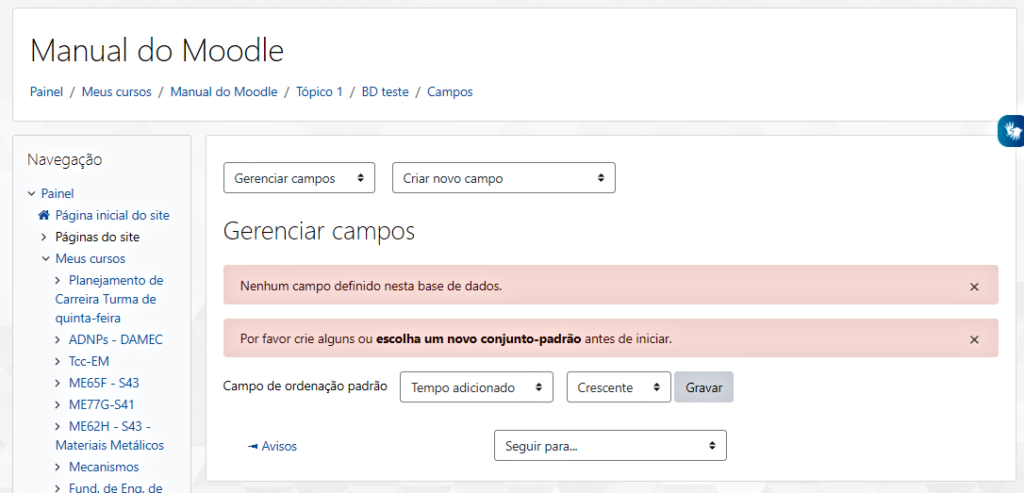The width and height of the screenshot is (1024, 493).
Task: Open ME62H - S43 Materiais Metálicos course
Action: (x=110, y=436)
